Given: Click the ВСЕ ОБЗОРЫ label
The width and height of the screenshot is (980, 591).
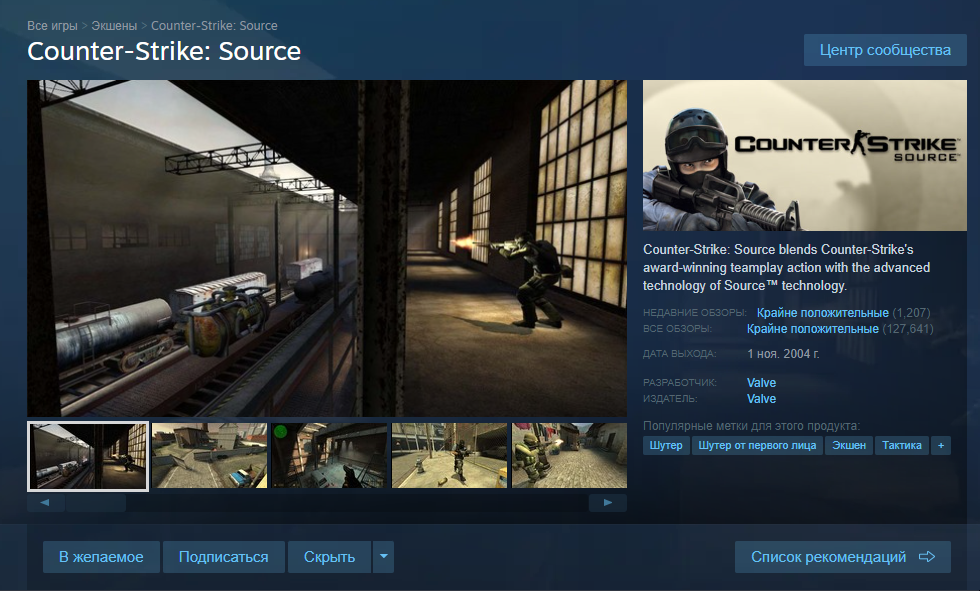Looking at the screenshot, I should pyautogui.click(x=678, y=329).
